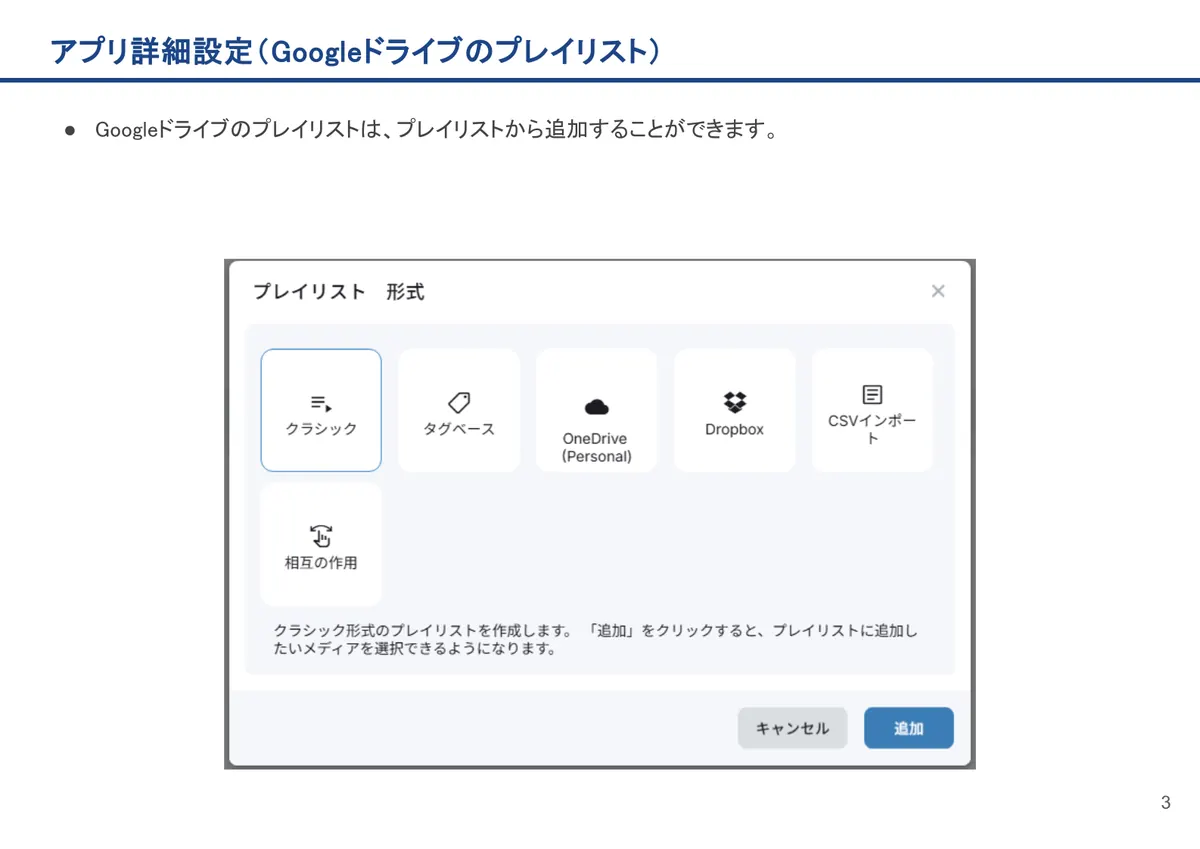Select the 相互の作用 touch icon
This screenshot has height=849, width=1200.
(x=321, y=536)
